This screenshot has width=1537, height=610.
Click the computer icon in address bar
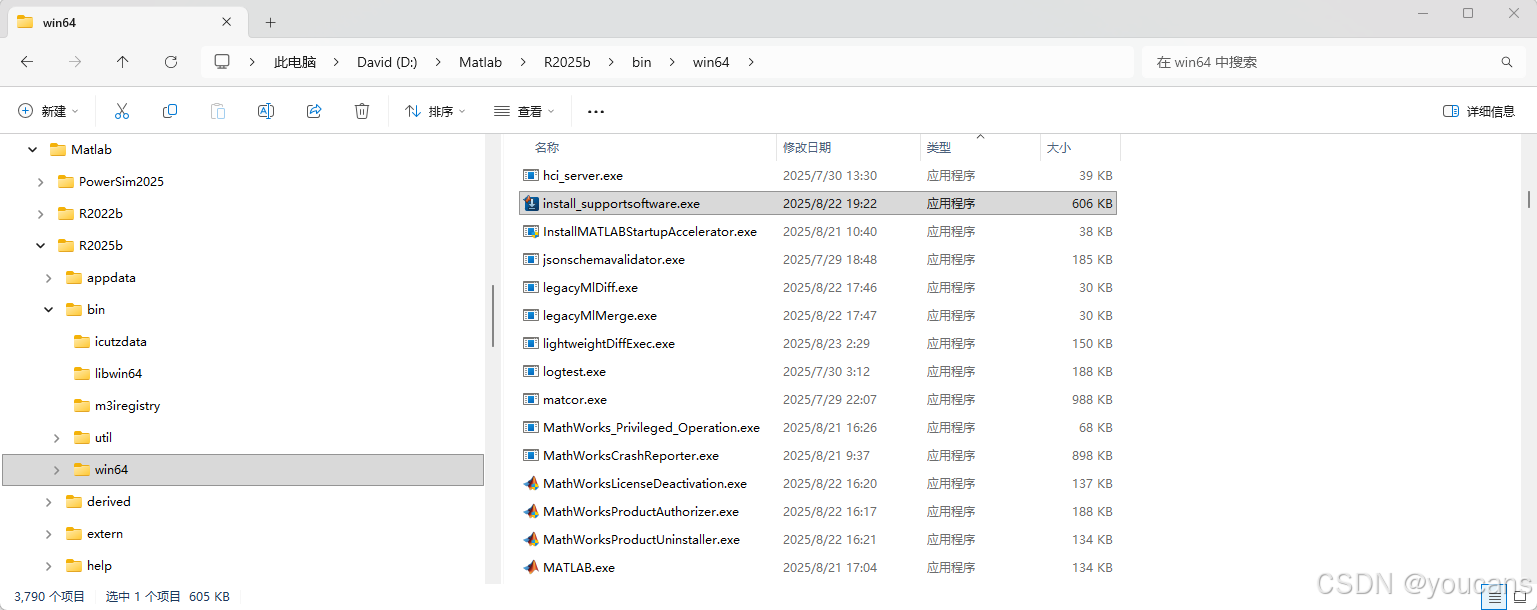[x=222, y=62]
